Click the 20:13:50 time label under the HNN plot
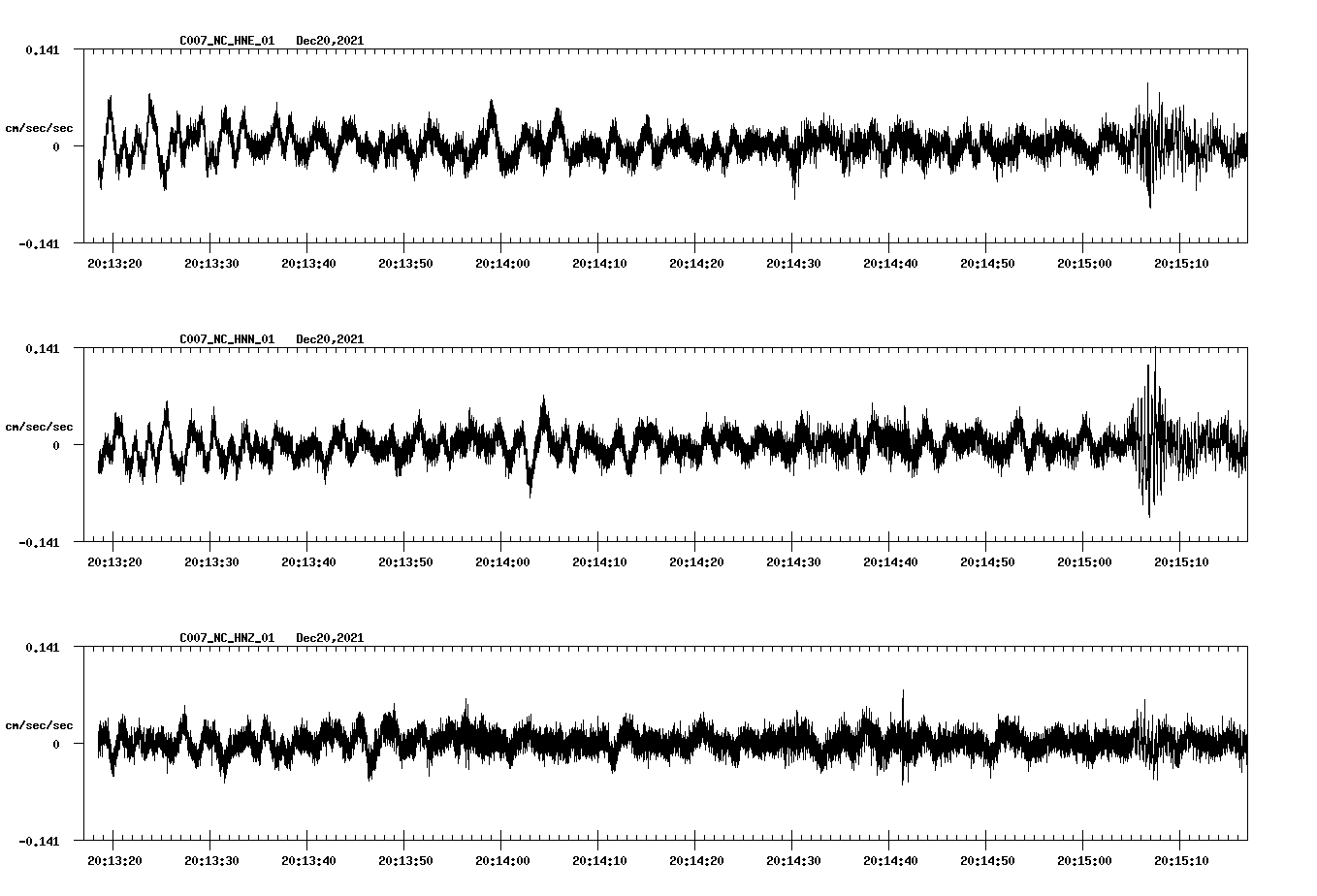Viewport: 1317px width, 896px height. click(405, 562)
